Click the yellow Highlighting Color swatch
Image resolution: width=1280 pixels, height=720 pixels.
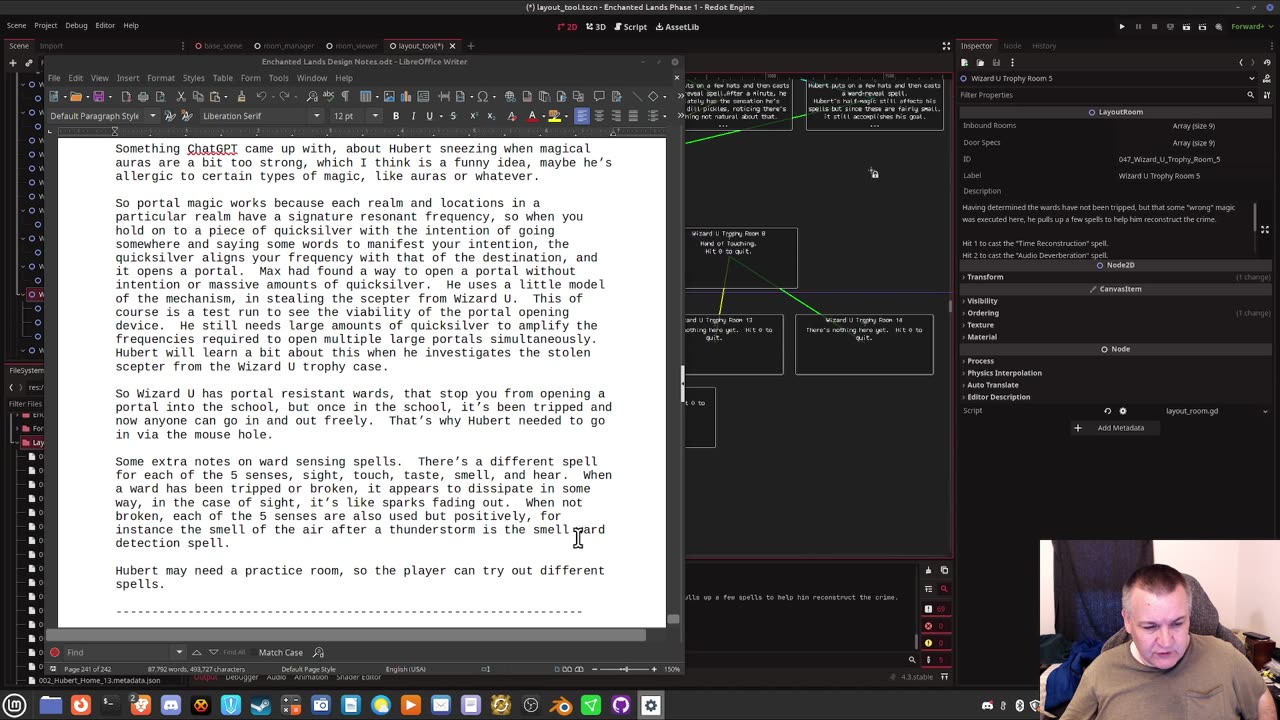tap(554, 116)
